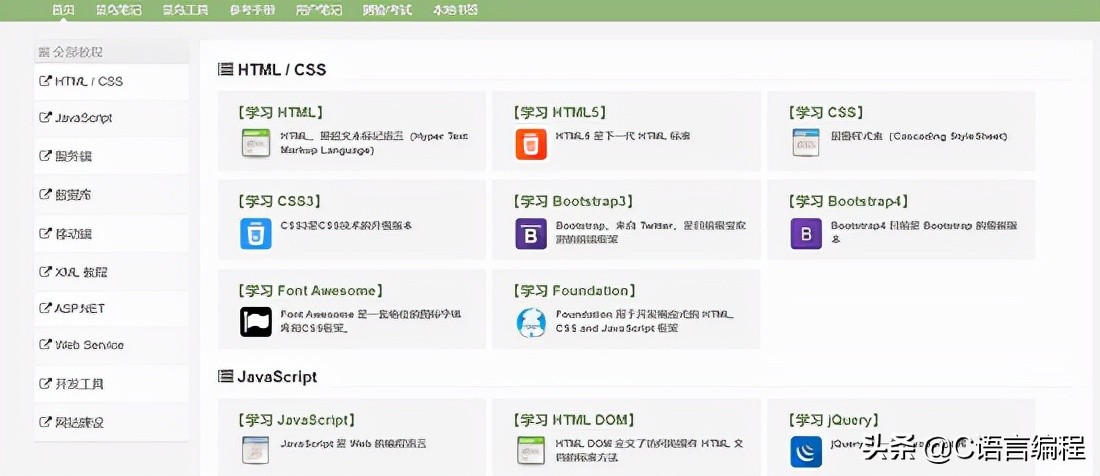Click the list icon beside JavaScript section heading

point(225,376)
